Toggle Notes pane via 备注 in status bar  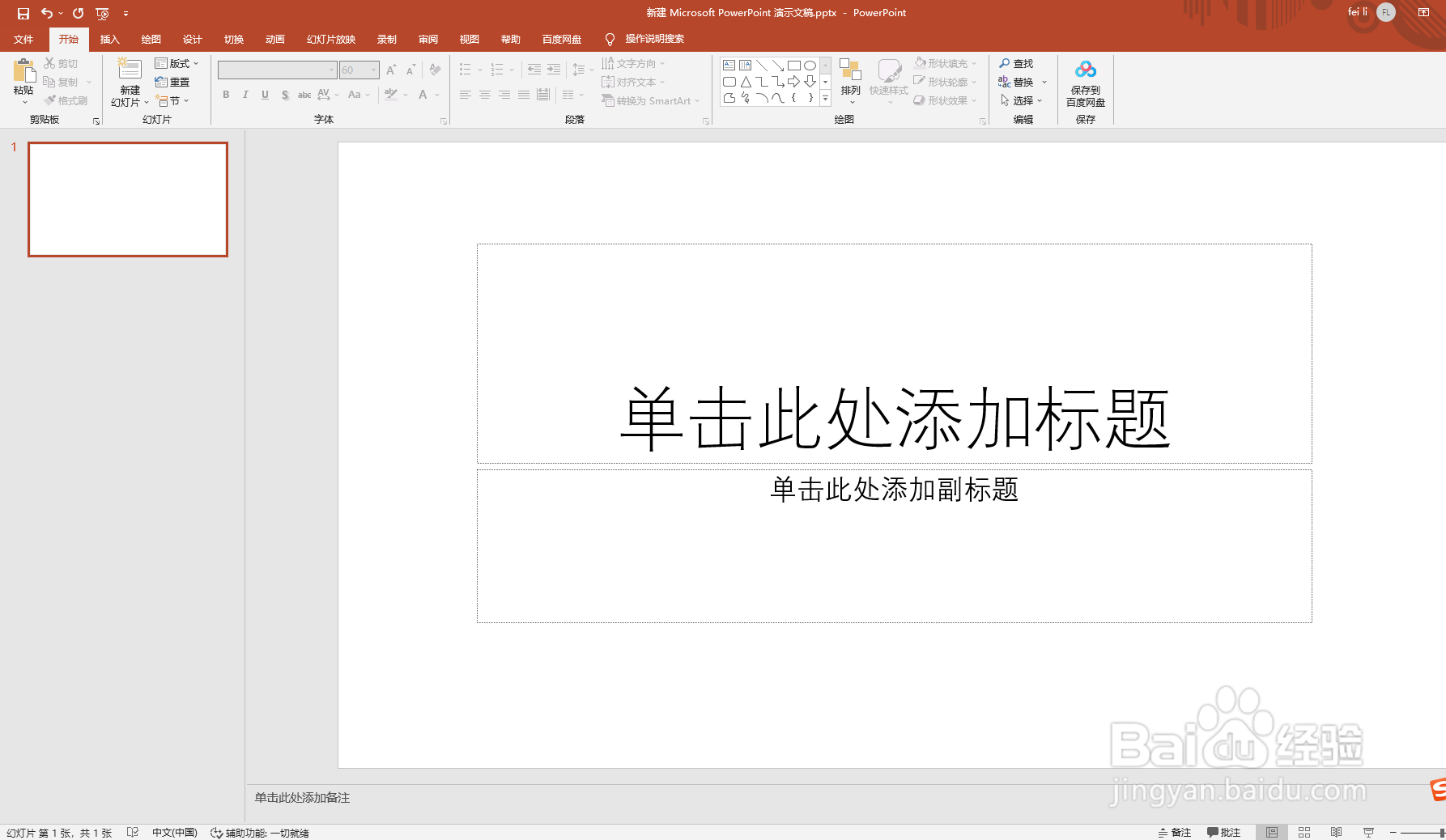[x=1175, y=833]
